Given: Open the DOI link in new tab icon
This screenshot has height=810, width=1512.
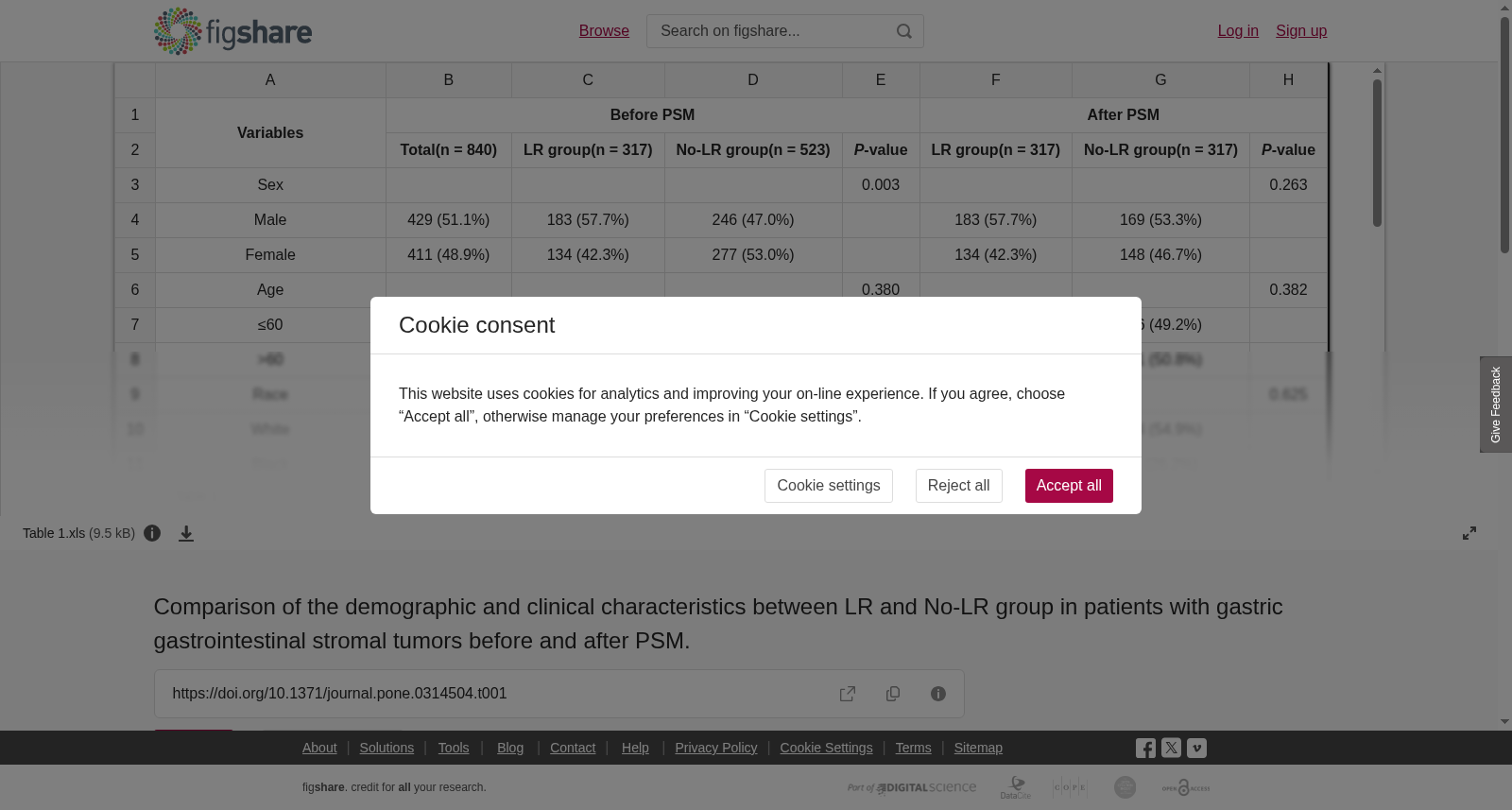Looking at the screenshot, I should point(848,694).
